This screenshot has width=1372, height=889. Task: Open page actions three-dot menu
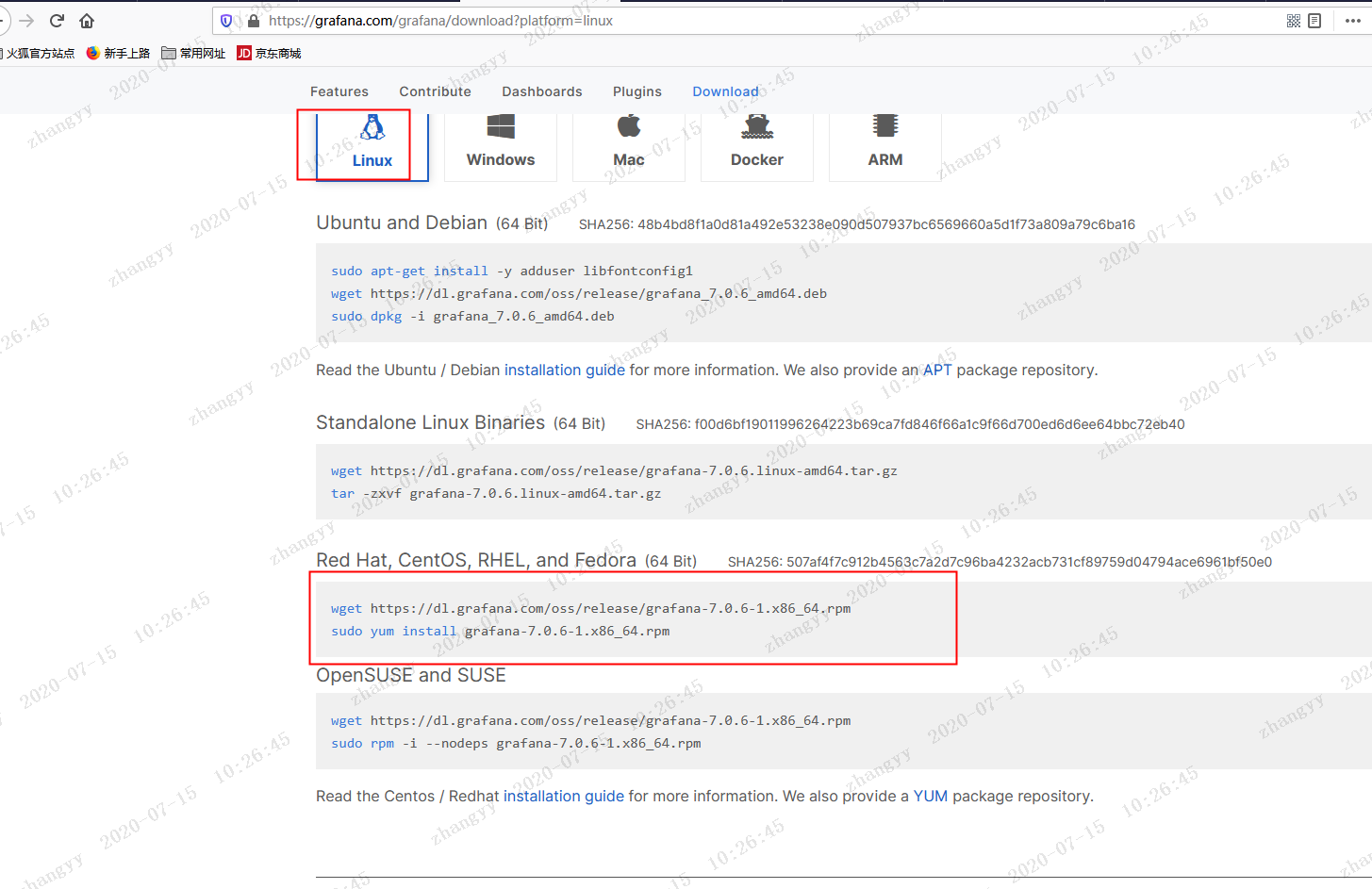(x=1353, y=21)
